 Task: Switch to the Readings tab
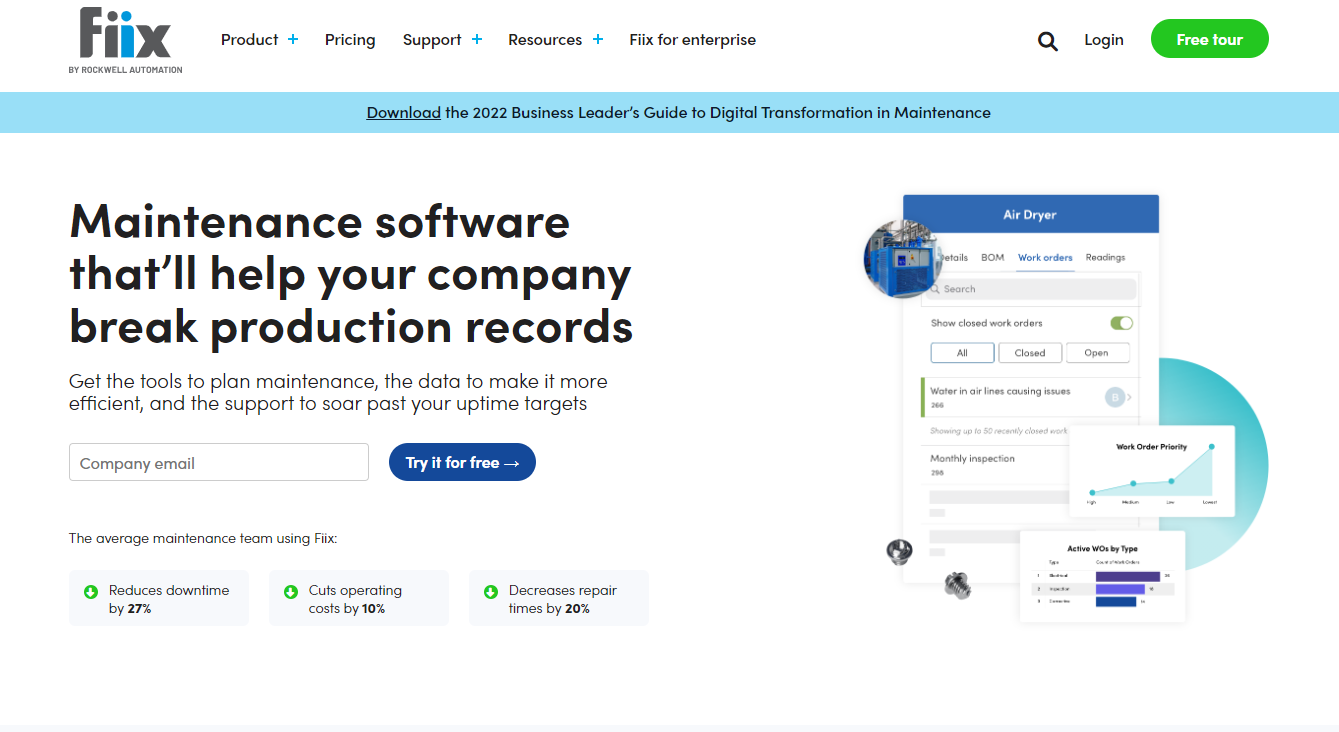click(1104, 257)
